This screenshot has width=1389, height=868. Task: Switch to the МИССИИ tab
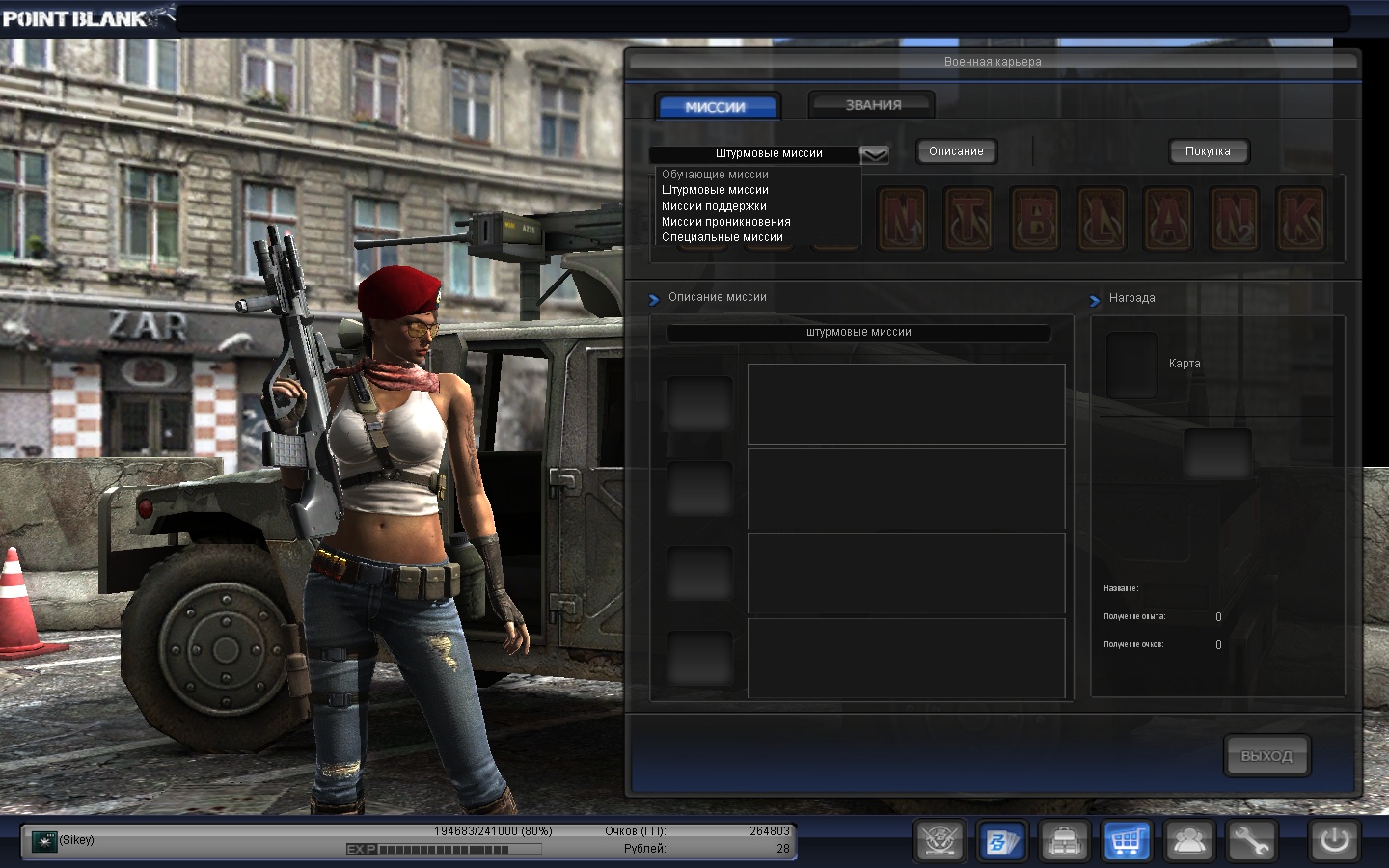[x=717, y=106]
